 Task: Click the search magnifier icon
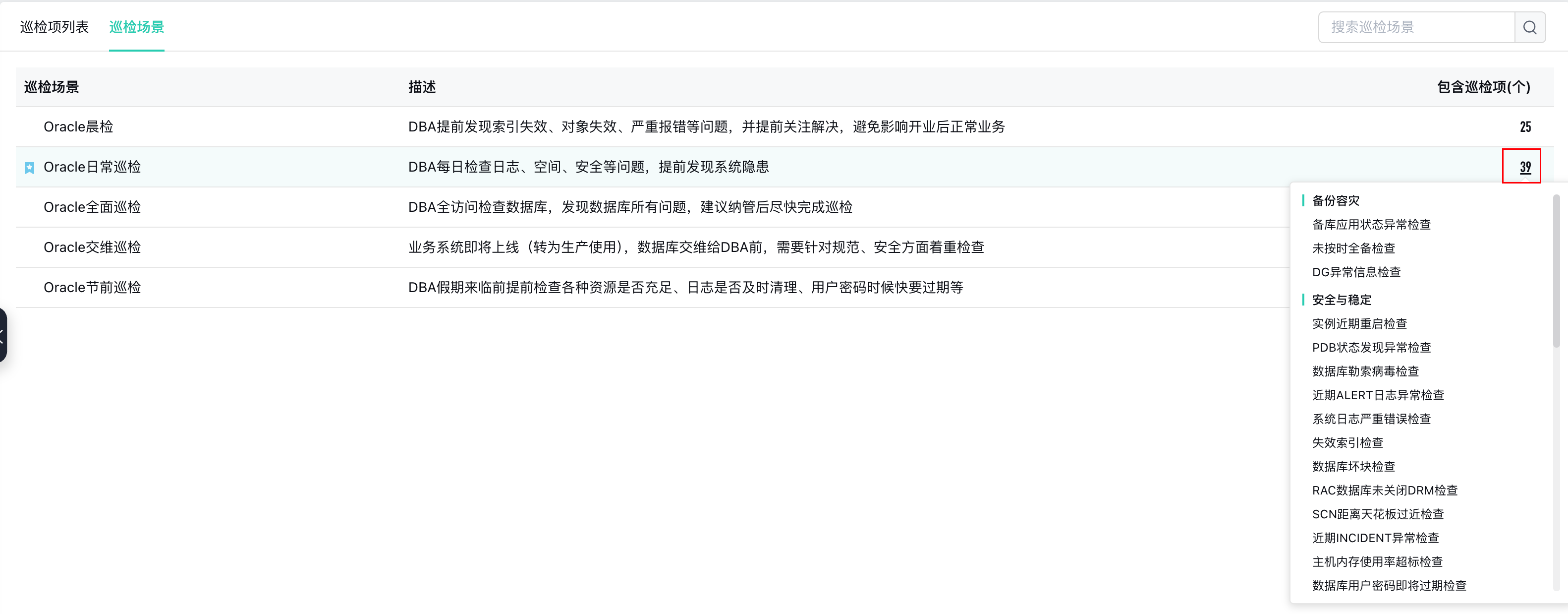click(1530, 27)
